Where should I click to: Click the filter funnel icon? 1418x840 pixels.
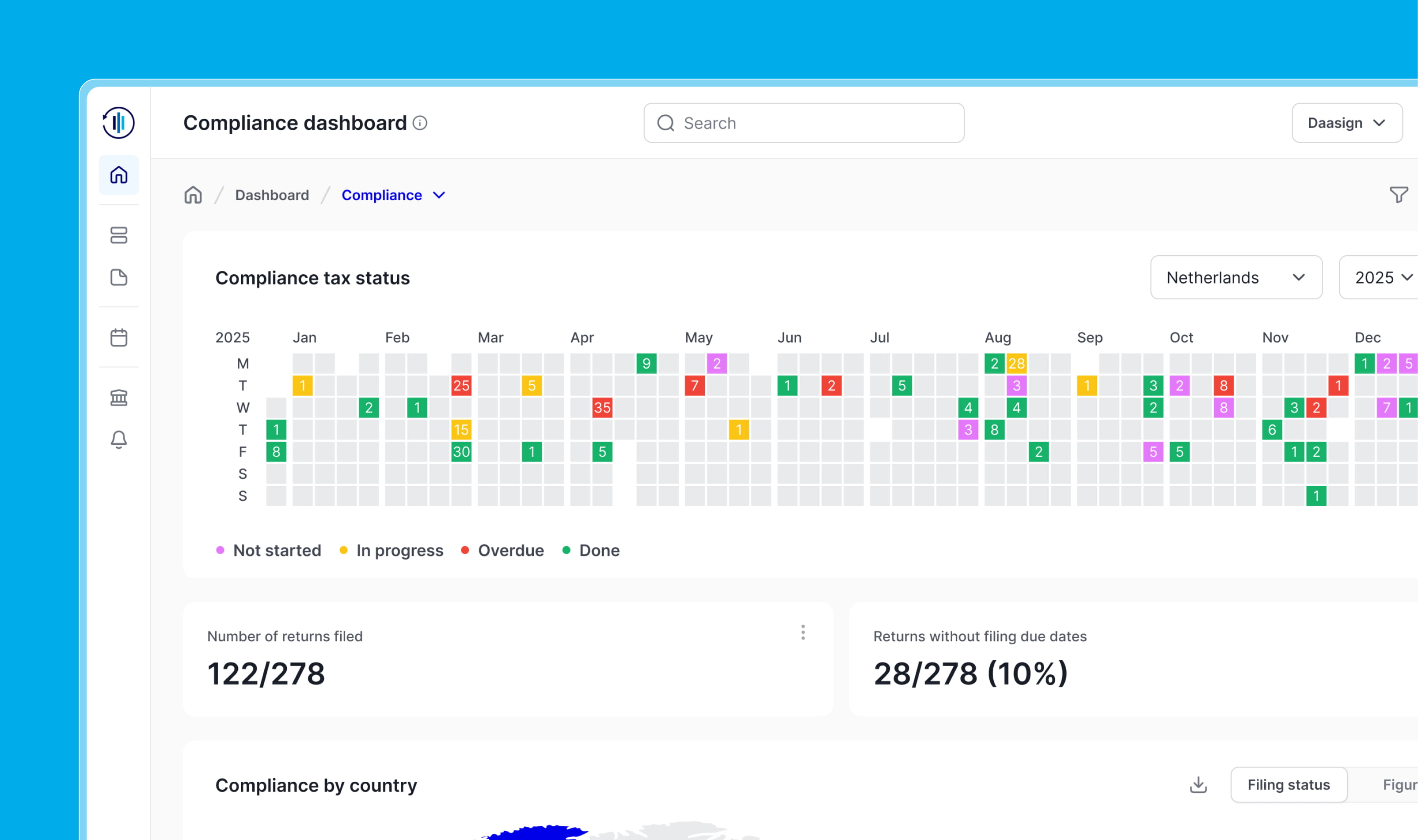(1398, 195)
